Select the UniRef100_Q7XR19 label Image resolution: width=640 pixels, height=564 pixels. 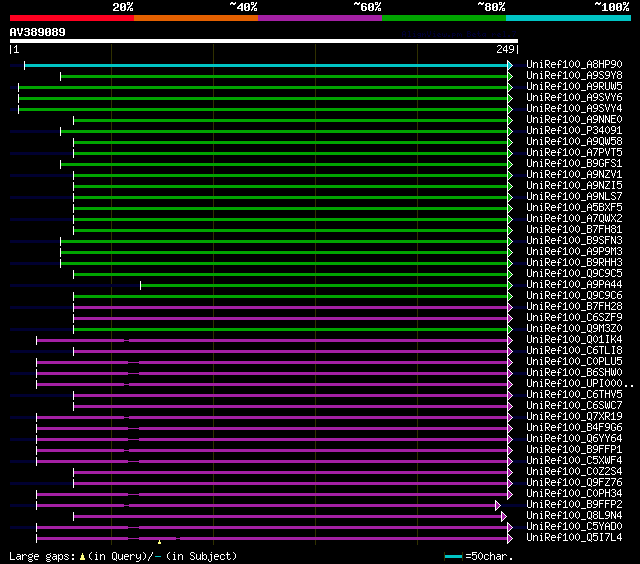pos(574,417)
